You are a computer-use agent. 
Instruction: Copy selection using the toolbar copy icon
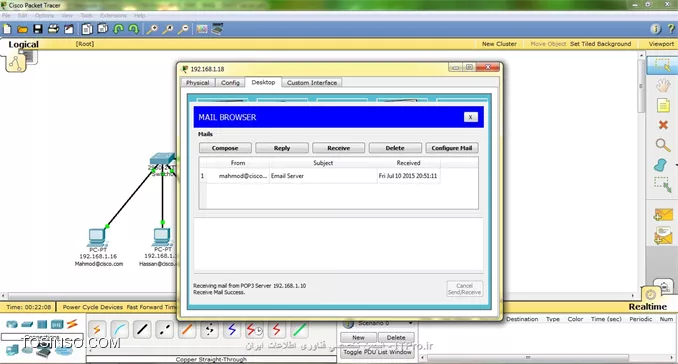pos(87,29)
